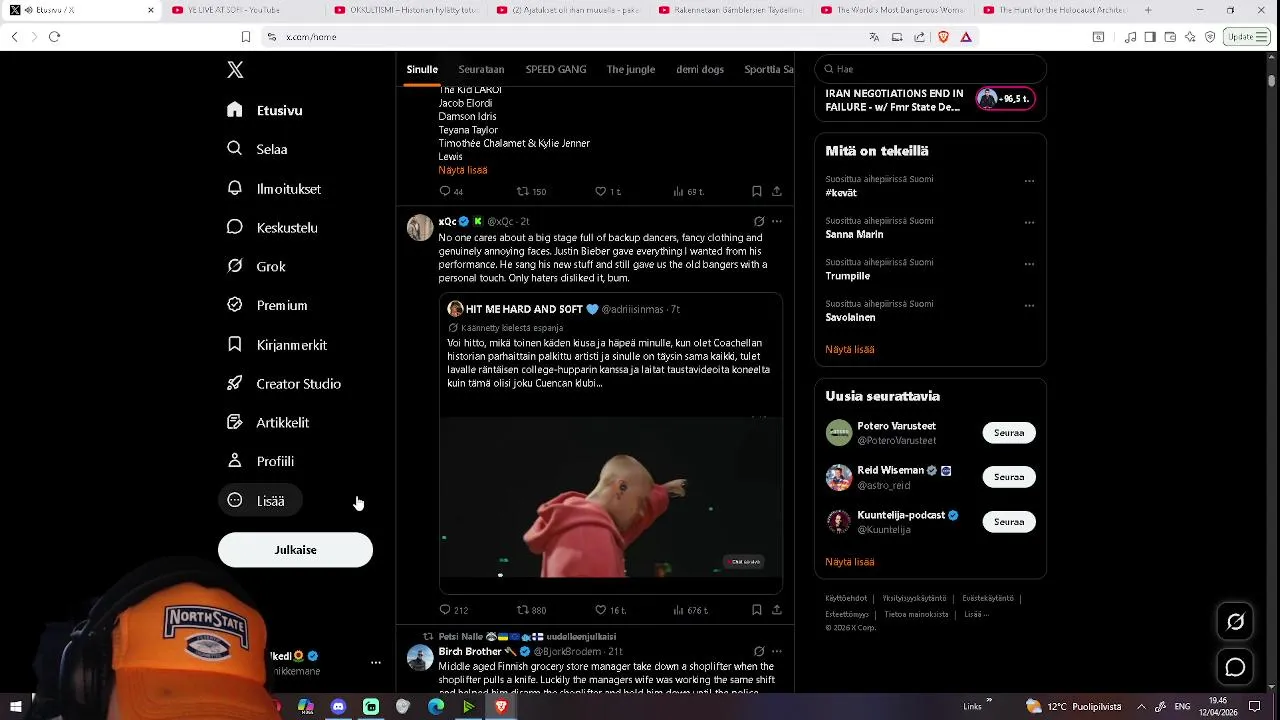Switch to the demi dogs tab

tap(700, 69)
